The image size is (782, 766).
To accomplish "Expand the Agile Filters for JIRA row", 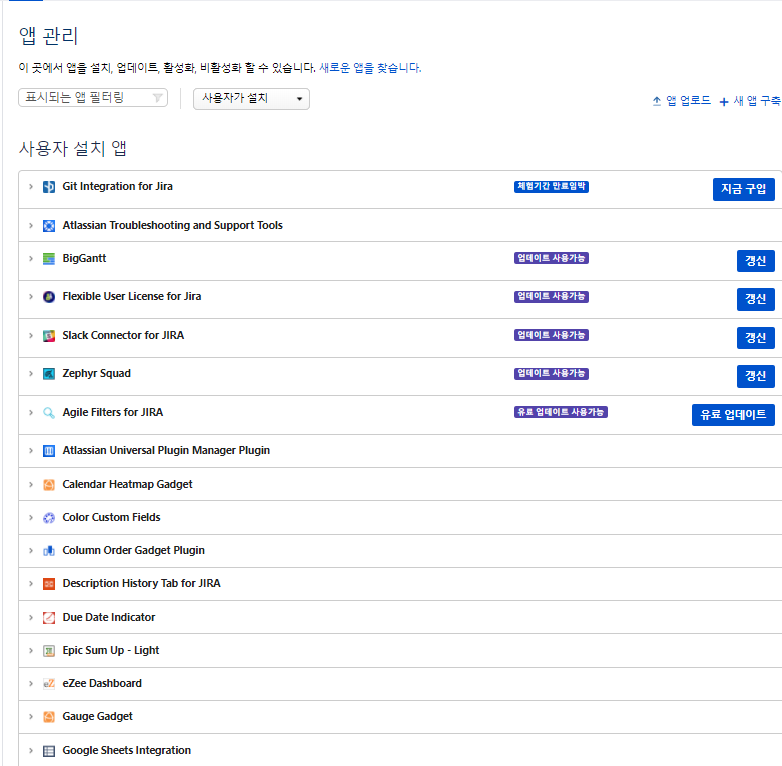I will pos(31,412).
